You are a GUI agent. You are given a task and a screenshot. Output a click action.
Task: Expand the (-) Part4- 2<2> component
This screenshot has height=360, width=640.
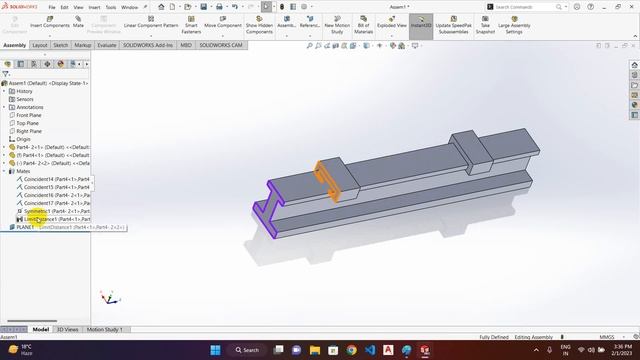coord(4,163)
